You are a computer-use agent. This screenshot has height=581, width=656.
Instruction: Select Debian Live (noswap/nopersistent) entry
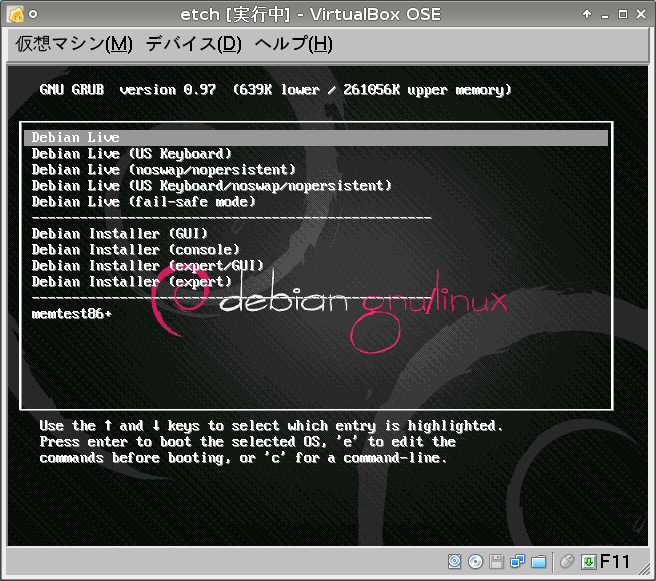click(x=164, y=170)
